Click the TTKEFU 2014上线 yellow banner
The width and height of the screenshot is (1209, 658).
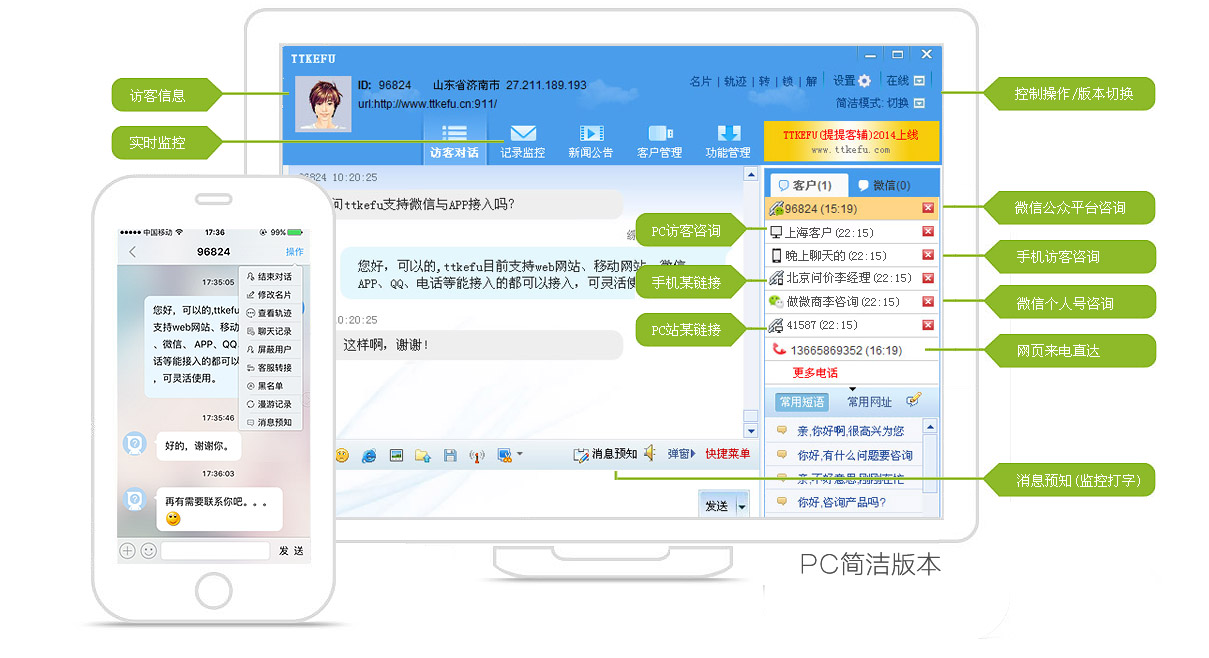coord(851,141)
